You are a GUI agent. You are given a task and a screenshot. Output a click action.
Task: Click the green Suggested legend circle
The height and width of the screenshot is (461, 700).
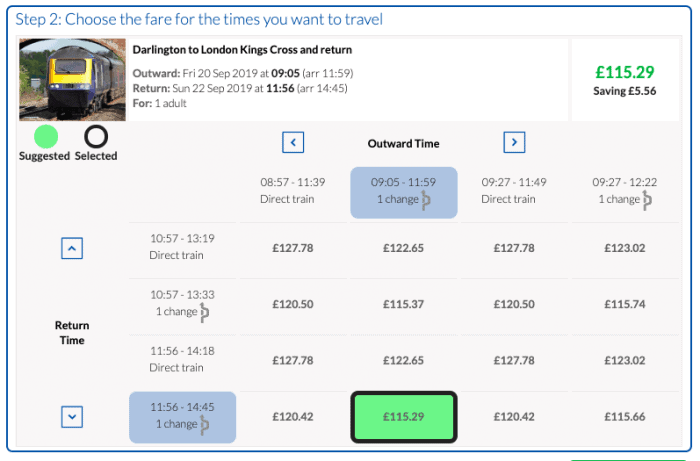(x=45, y=135)
